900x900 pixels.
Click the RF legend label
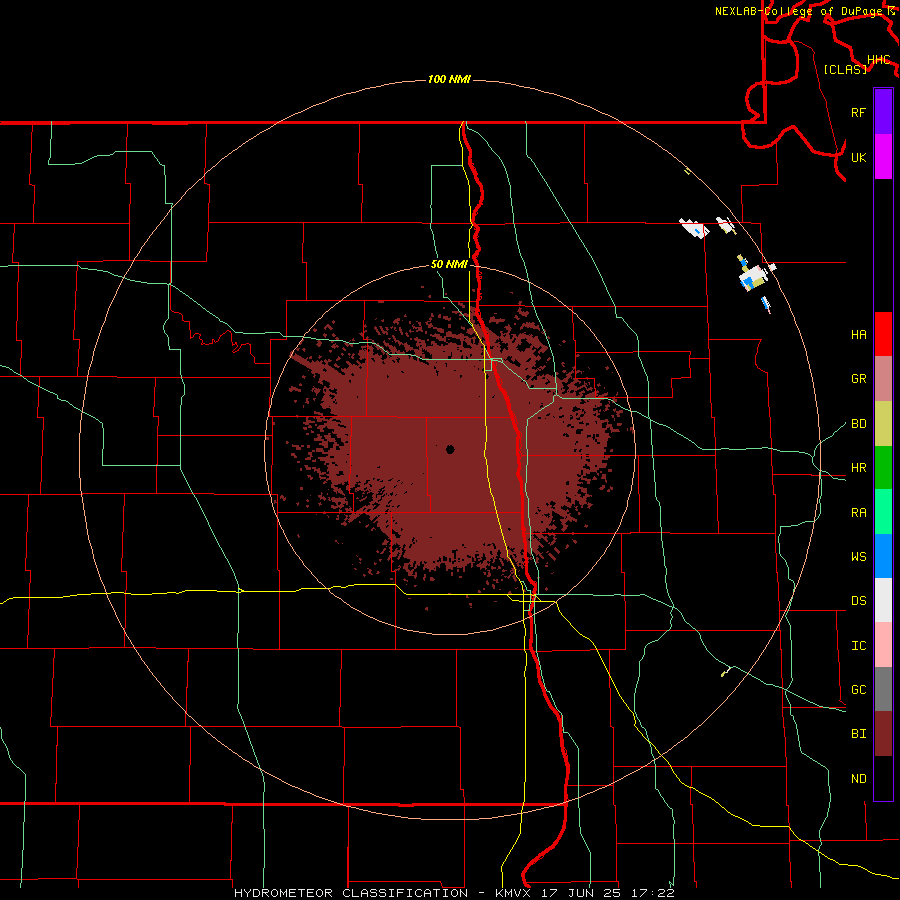coord(858,112)
